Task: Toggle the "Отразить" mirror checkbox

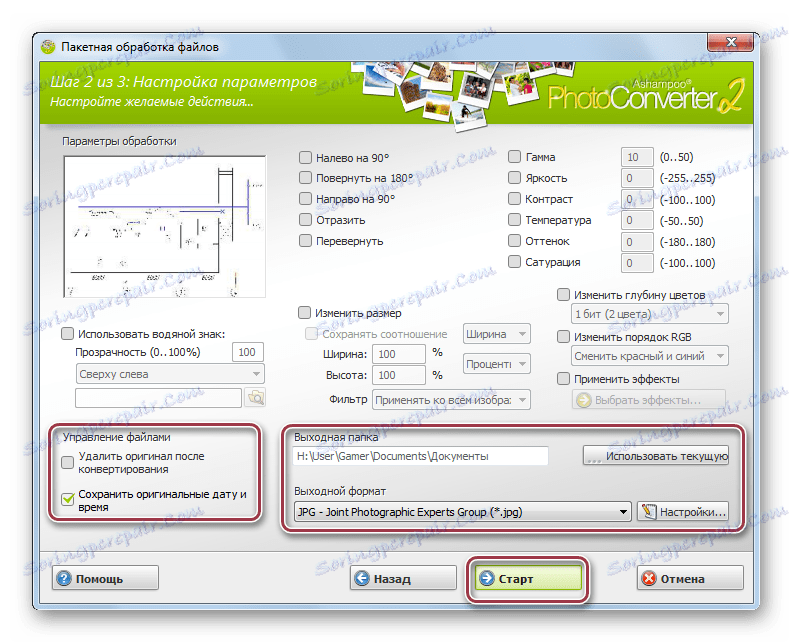Action: click(305, 220)
